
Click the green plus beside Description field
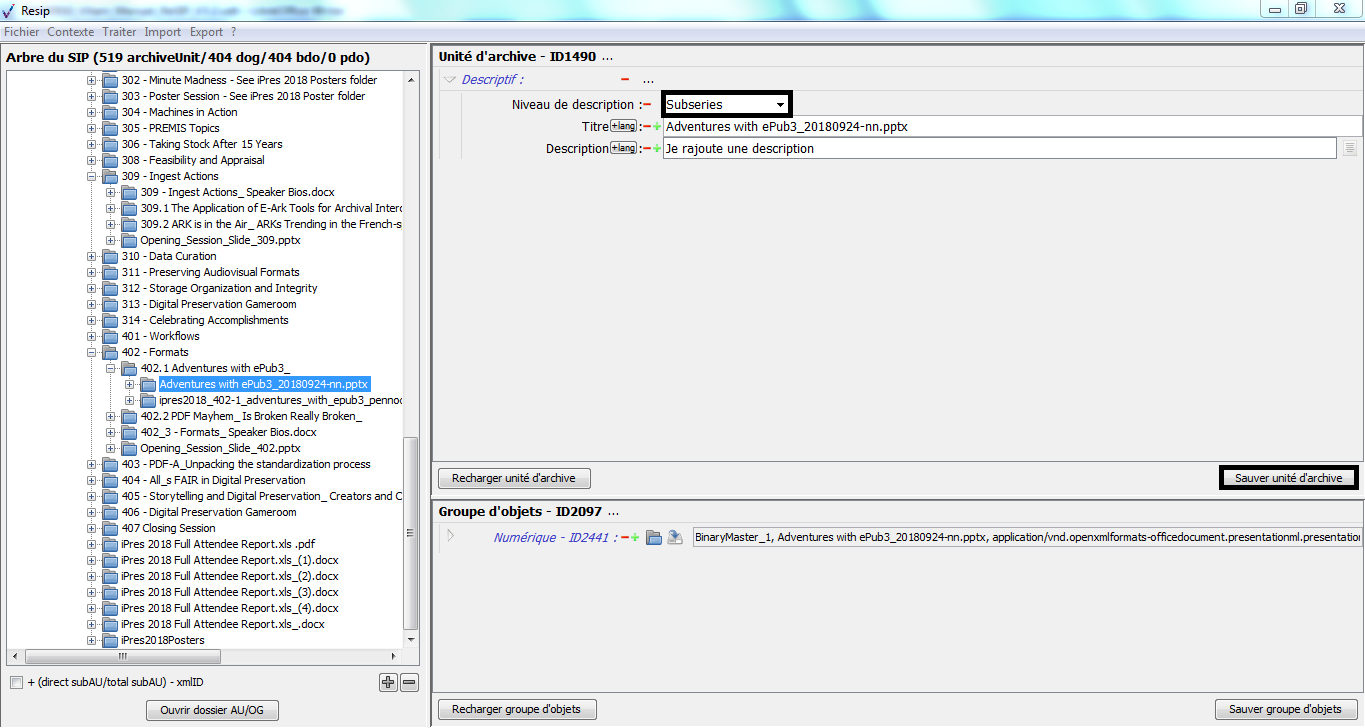(x=657, y=149)
